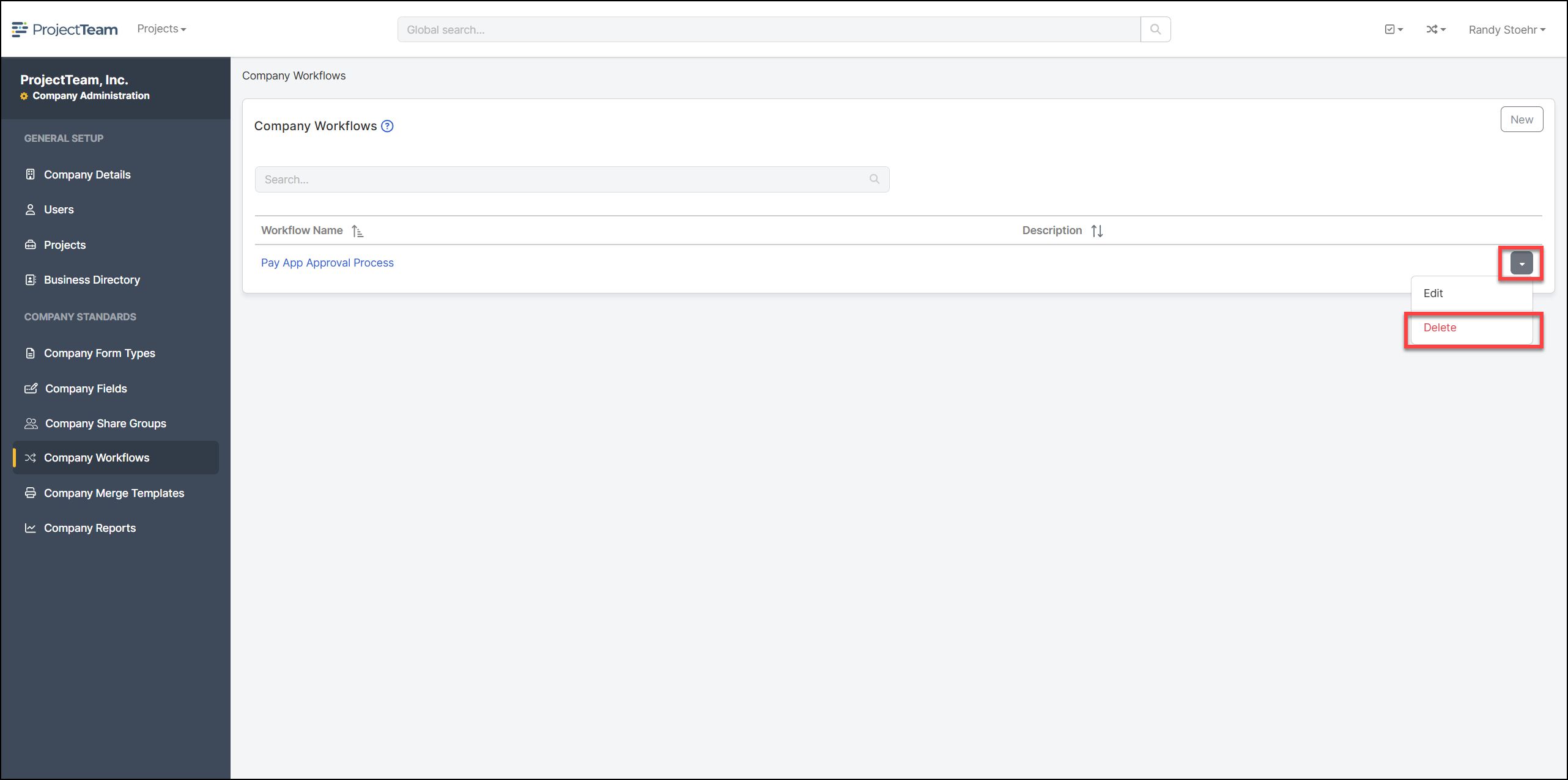The image size is (1568, 780).
Task: Open Company Fields in sidebar
Action: coord(86,388)
